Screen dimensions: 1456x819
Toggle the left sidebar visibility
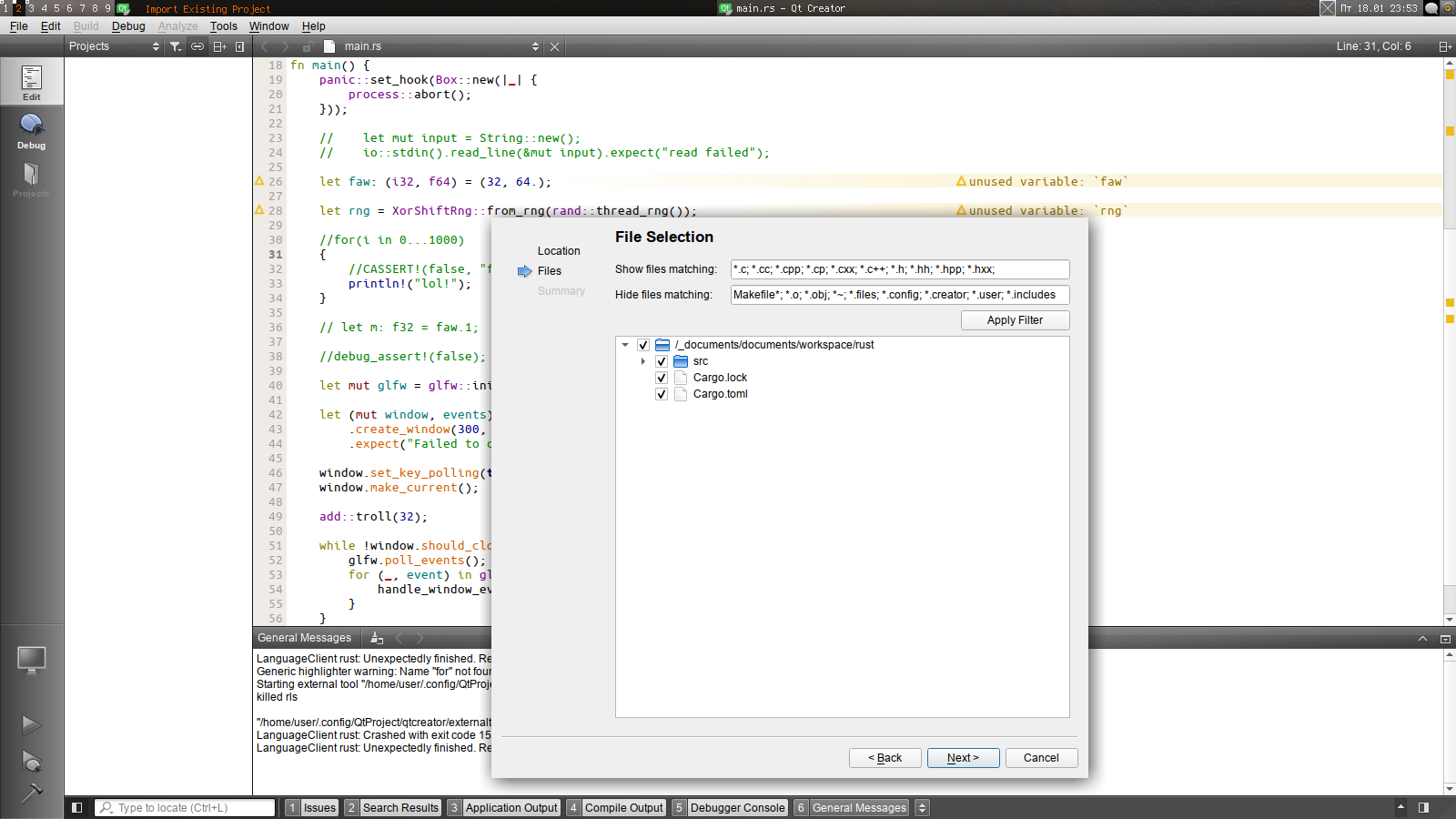[77, 807]
